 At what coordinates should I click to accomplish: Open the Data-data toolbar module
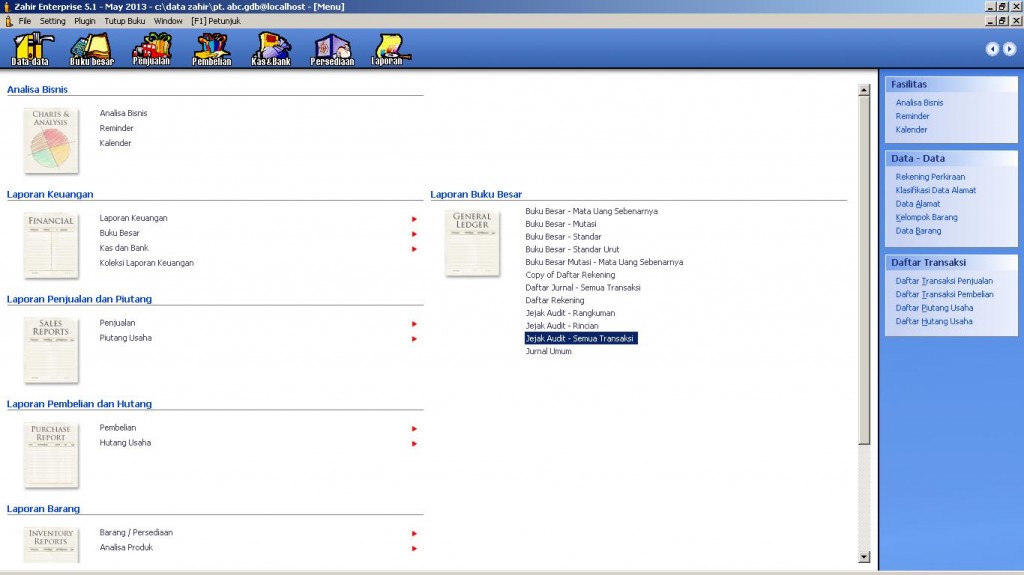tap(32, 49)
